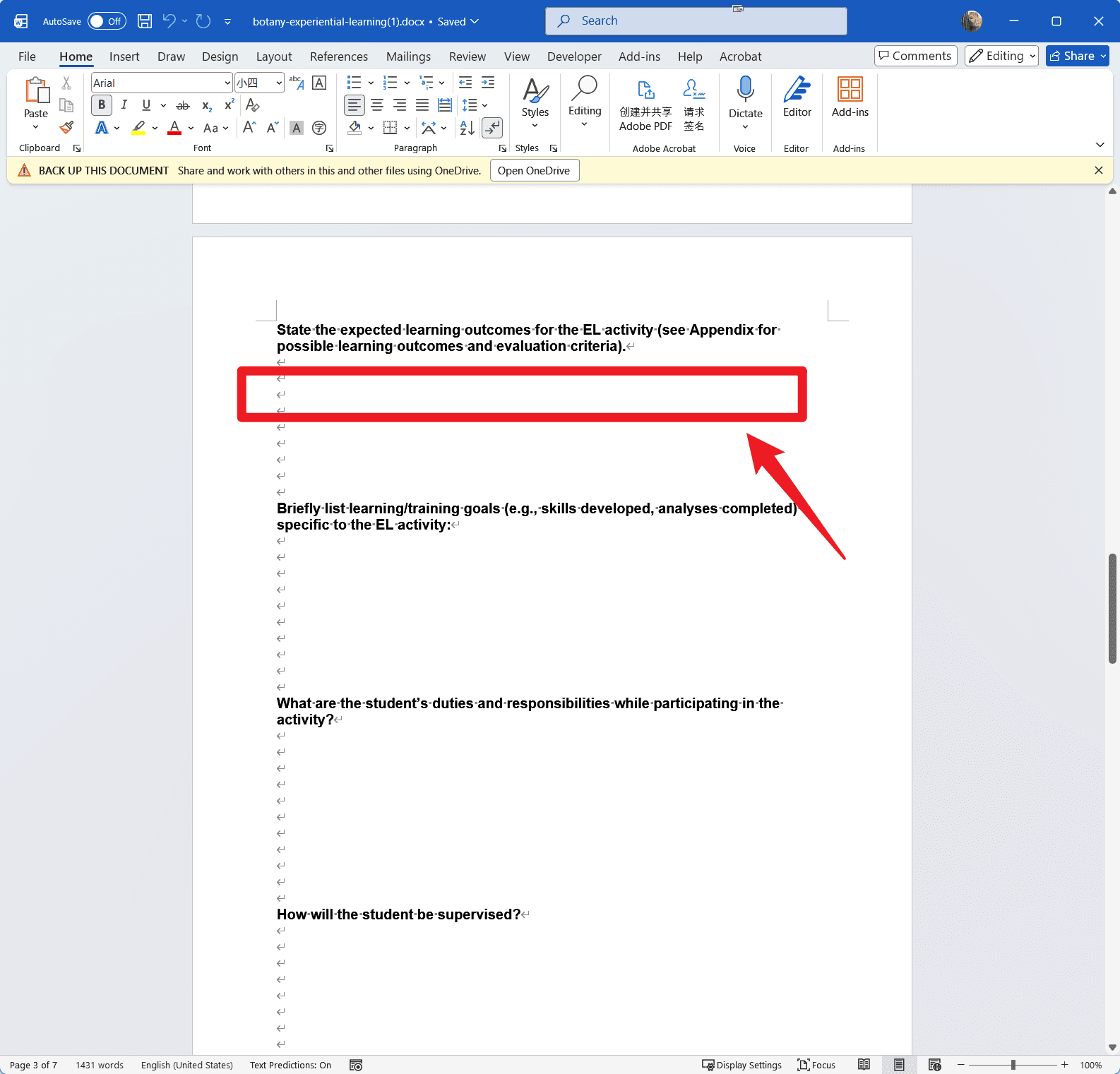Toggle left paragraph alignment
Viewport: 1120px width, 1074px height.
(x=355, y=105)
